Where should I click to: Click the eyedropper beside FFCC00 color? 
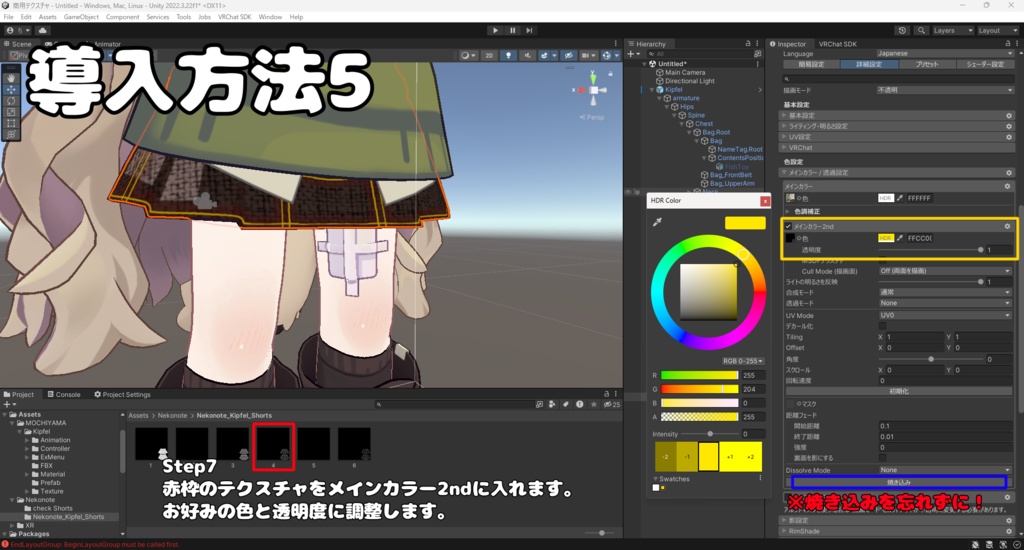[900, 238]
